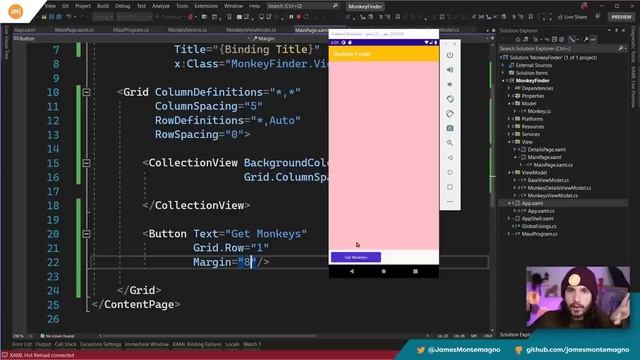Click the PREVIEW button

pos(621,17)
